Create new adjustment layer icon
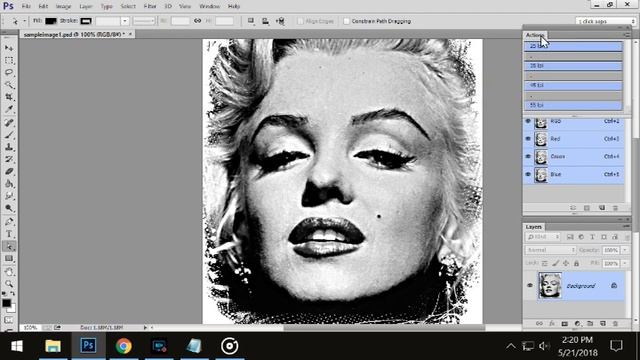Viewport: 640px width, 360px height. click(578, 324)
